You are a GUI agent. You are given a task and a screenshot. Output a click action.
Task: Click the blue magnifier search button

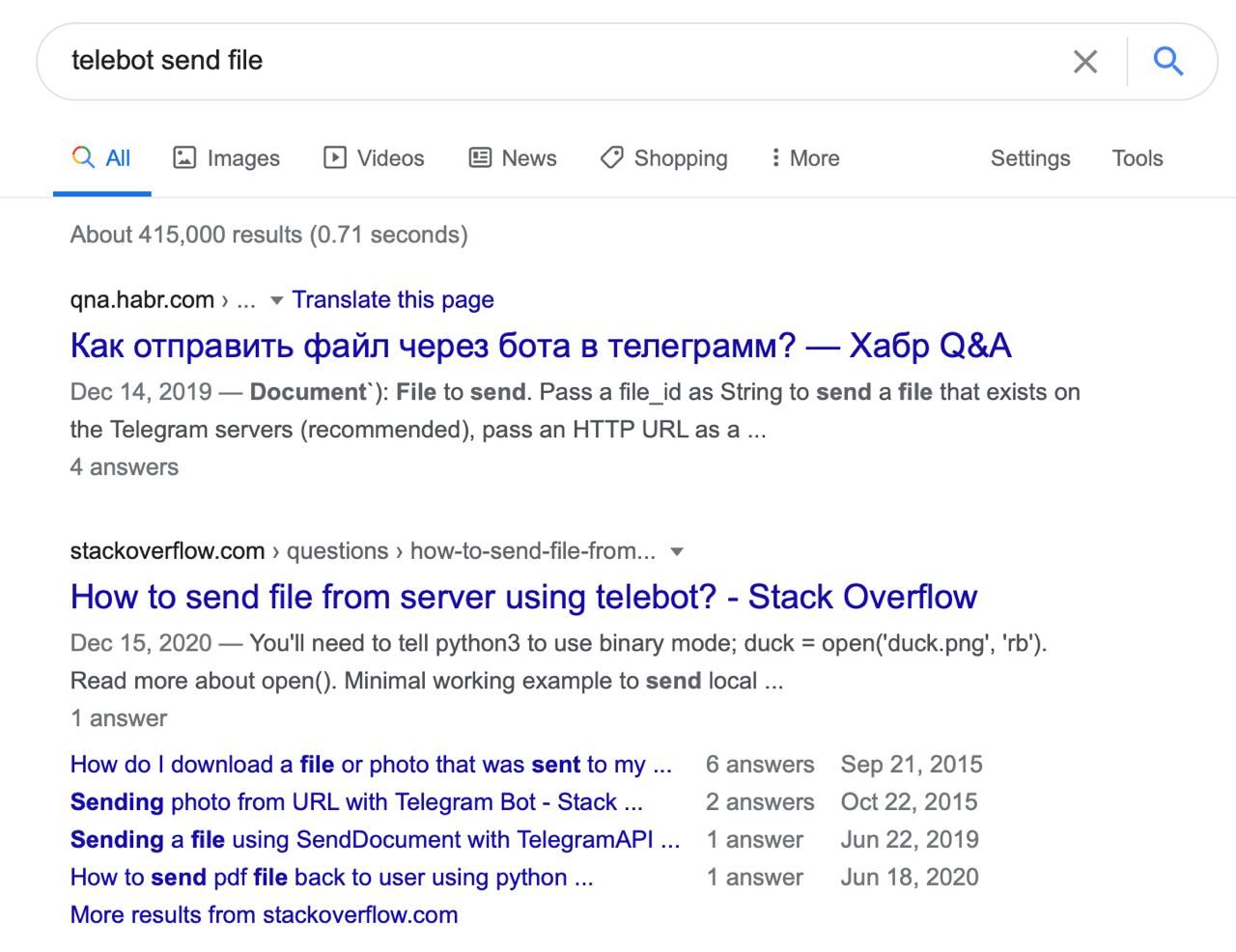tap(1168, 62)
